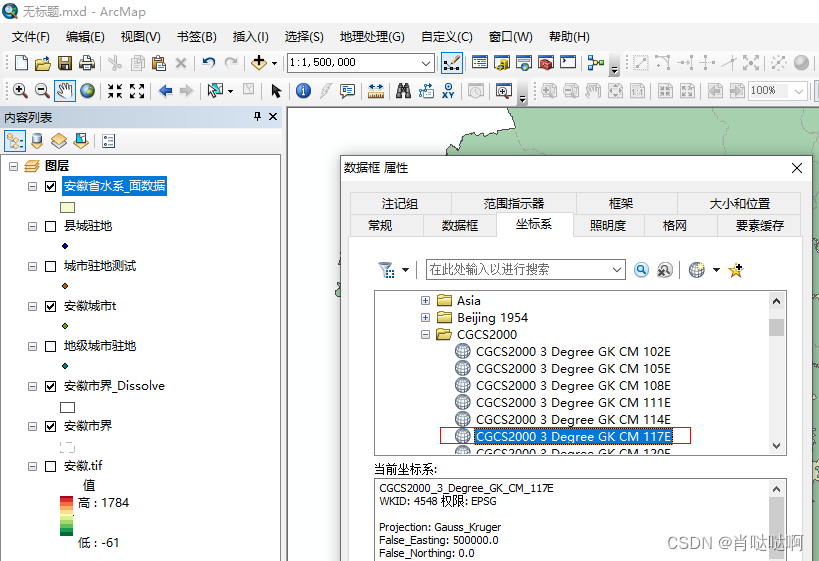Click the Paste clipboard icon
The height and width of the screenshot is (561, 819).
tap(159, 63)
